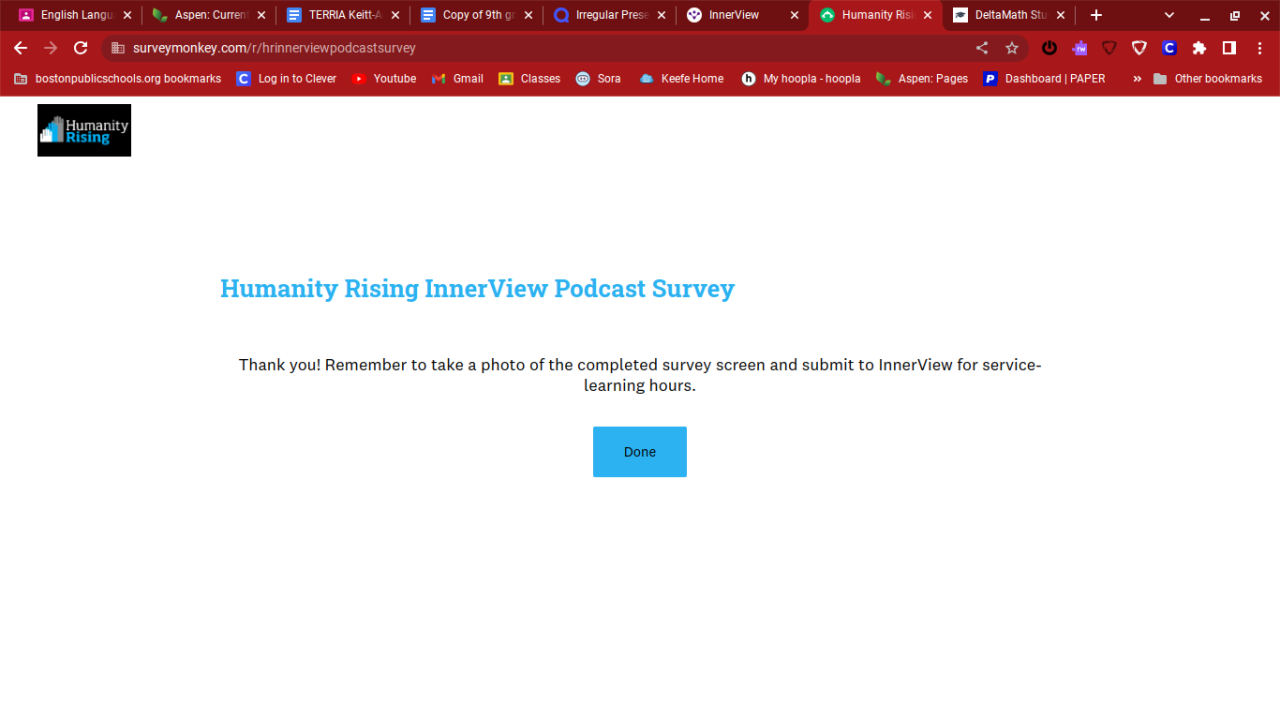Open the Extensions puzzle-piece menu
This screenshot has width=1280, height=720.
point(1199,48)
